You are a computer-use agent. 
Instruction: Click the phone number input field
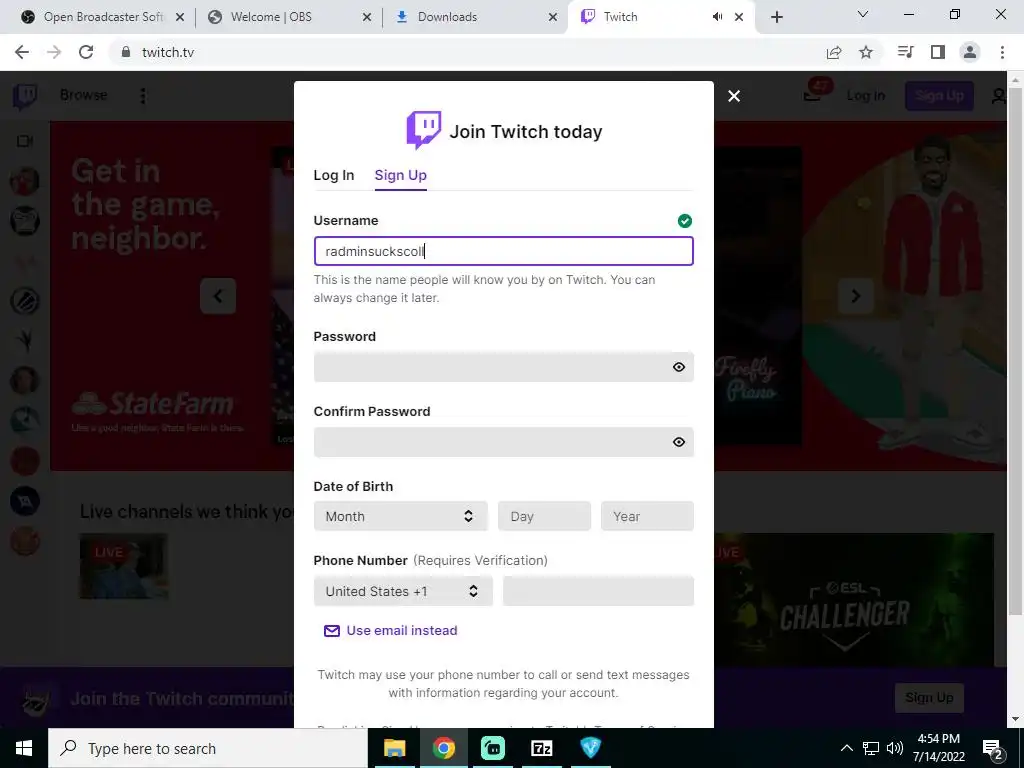click(598, 591)
